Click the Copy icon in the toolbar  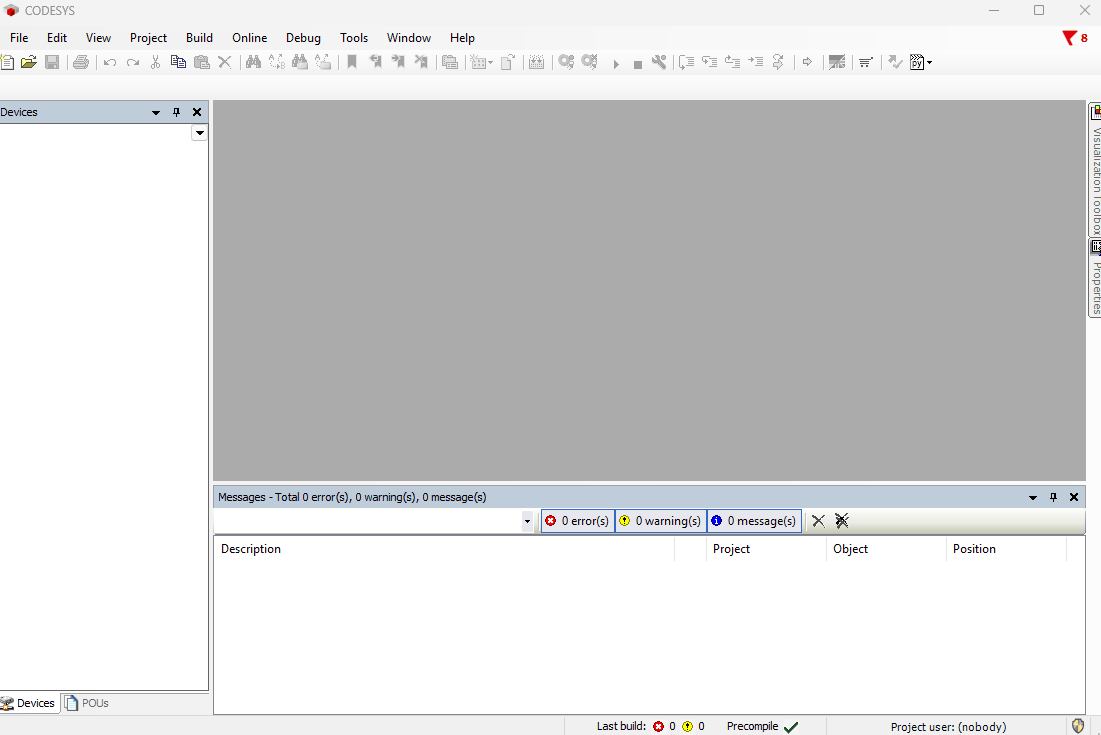pos(178,62)
